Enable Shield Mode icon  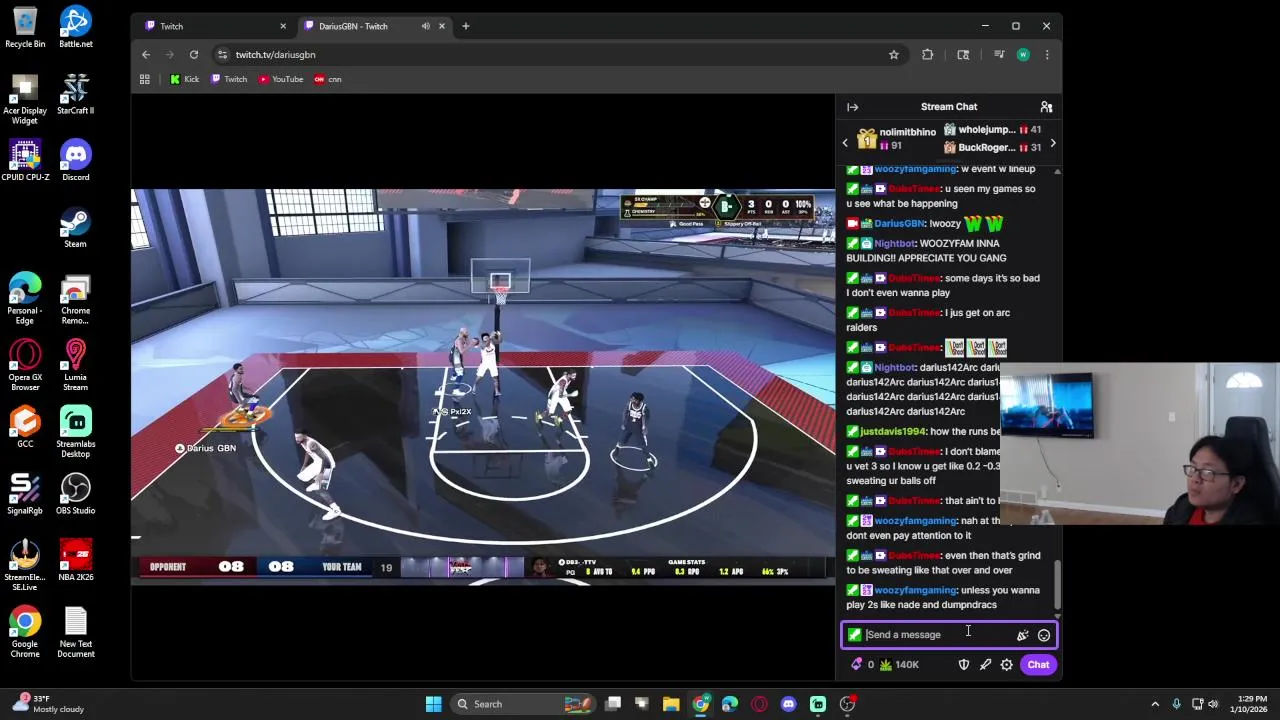click(x=964, y=664)
